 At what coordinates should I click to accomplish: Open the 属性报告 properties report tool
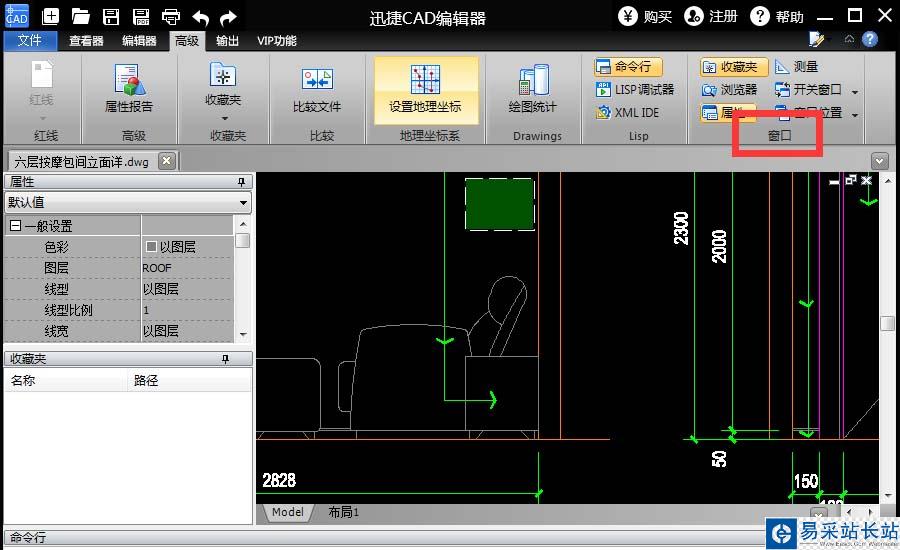[129, 87]
